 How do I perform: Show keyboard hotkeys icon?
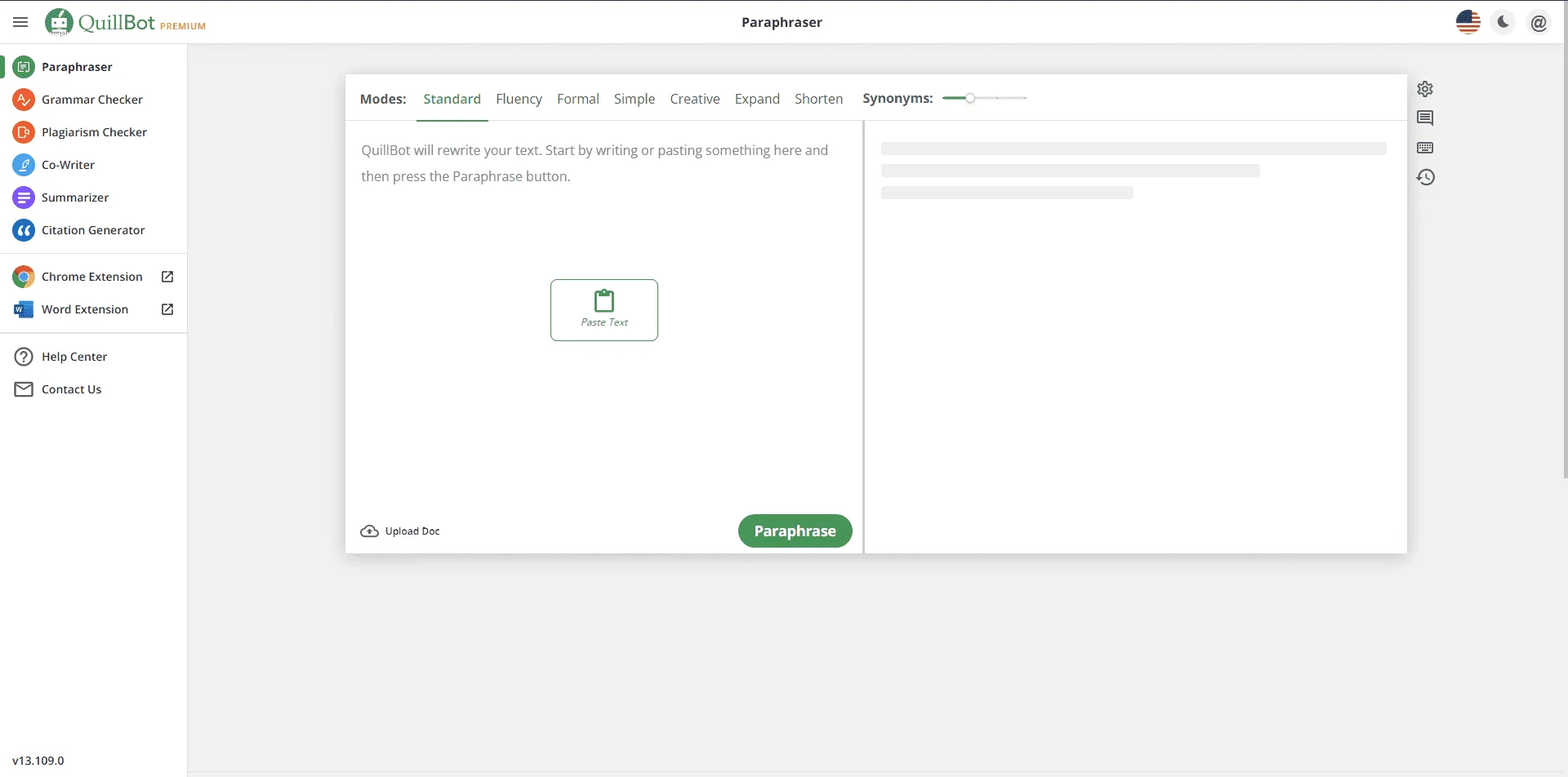[1425, 148]
